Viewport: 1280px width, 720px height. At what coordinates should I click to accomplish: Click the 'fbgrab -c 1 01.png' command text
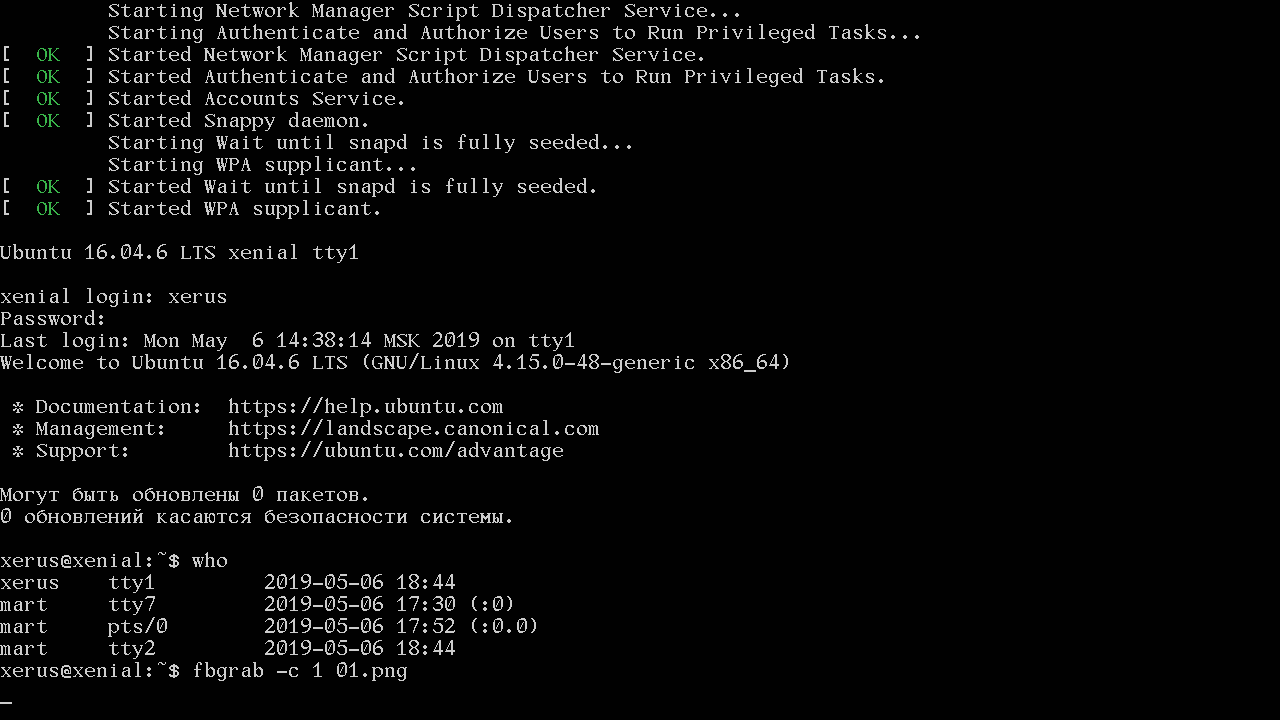point(300,671)
